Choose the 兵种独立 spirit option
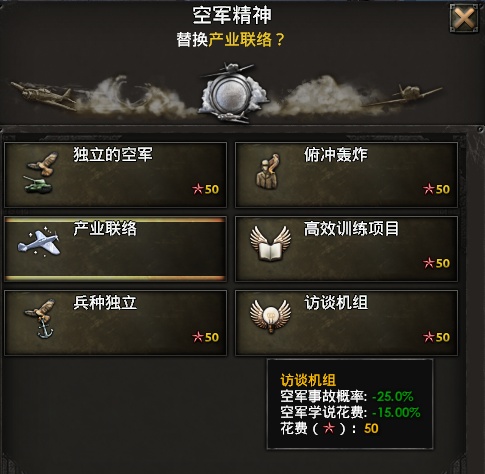The width and height of the screenshot is (485, 474). click(x=115, y=323)
